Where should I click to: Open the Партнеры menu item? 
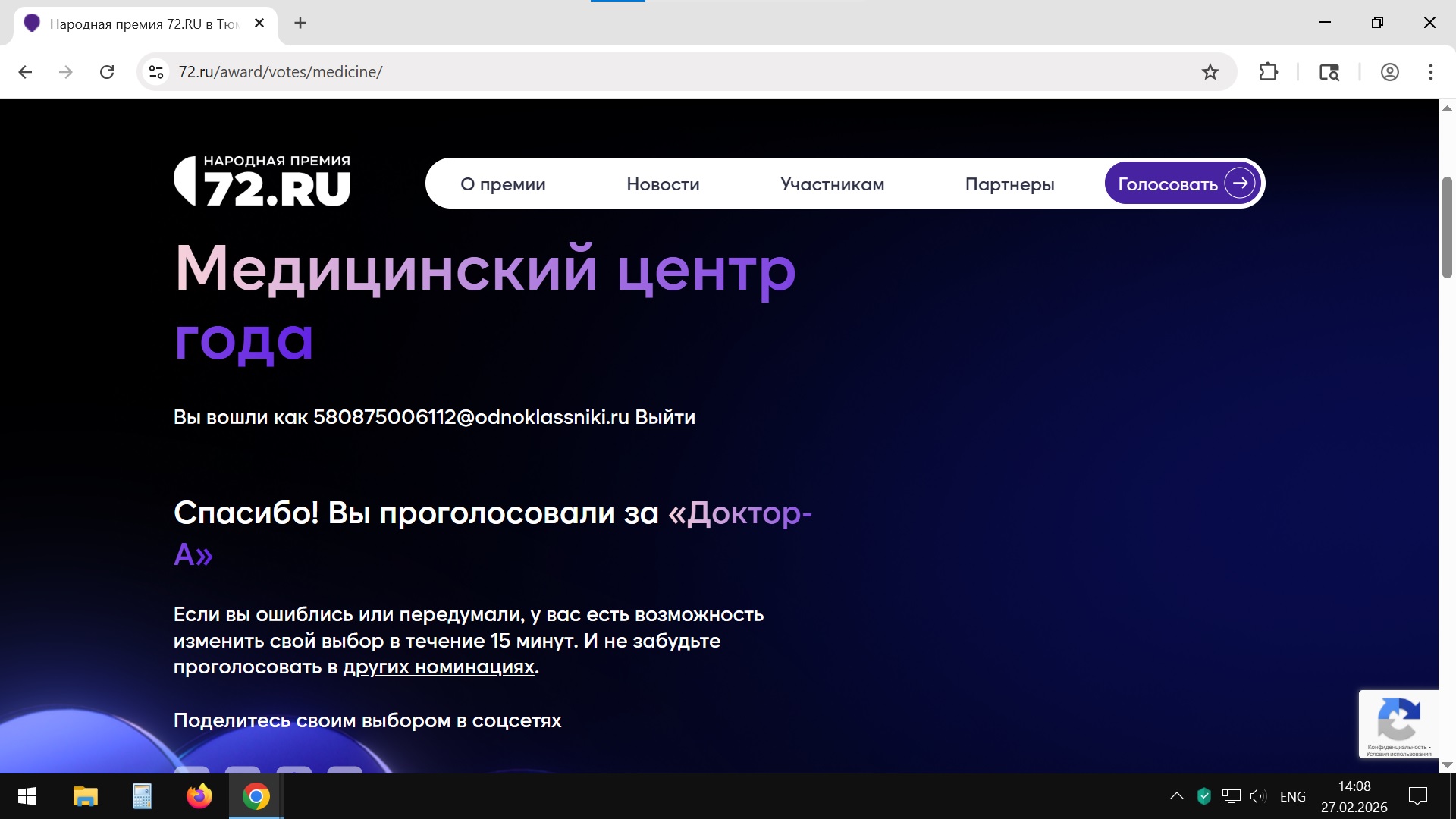point(1009,184)
